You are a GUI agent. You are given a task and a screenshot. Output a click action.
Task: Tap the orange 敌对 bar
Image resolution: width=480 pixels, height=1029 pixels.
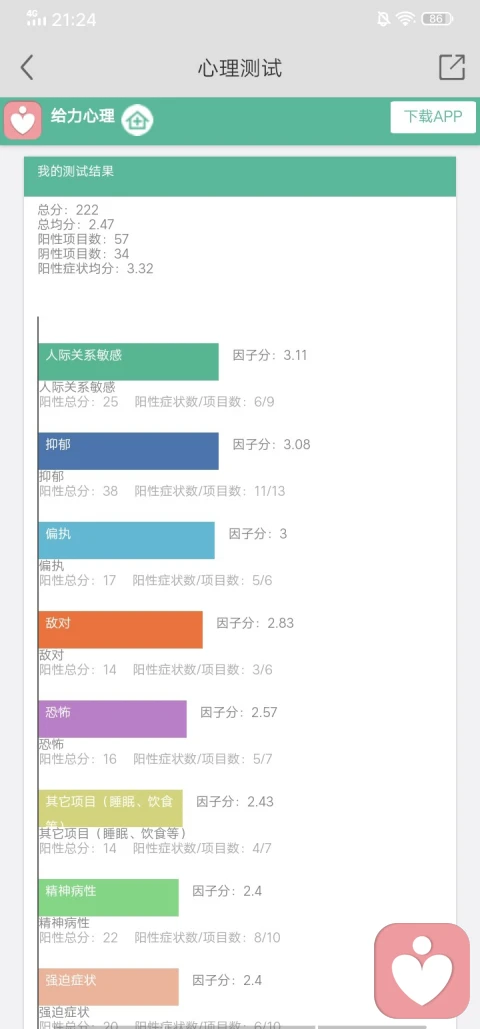tap(120, 629)
